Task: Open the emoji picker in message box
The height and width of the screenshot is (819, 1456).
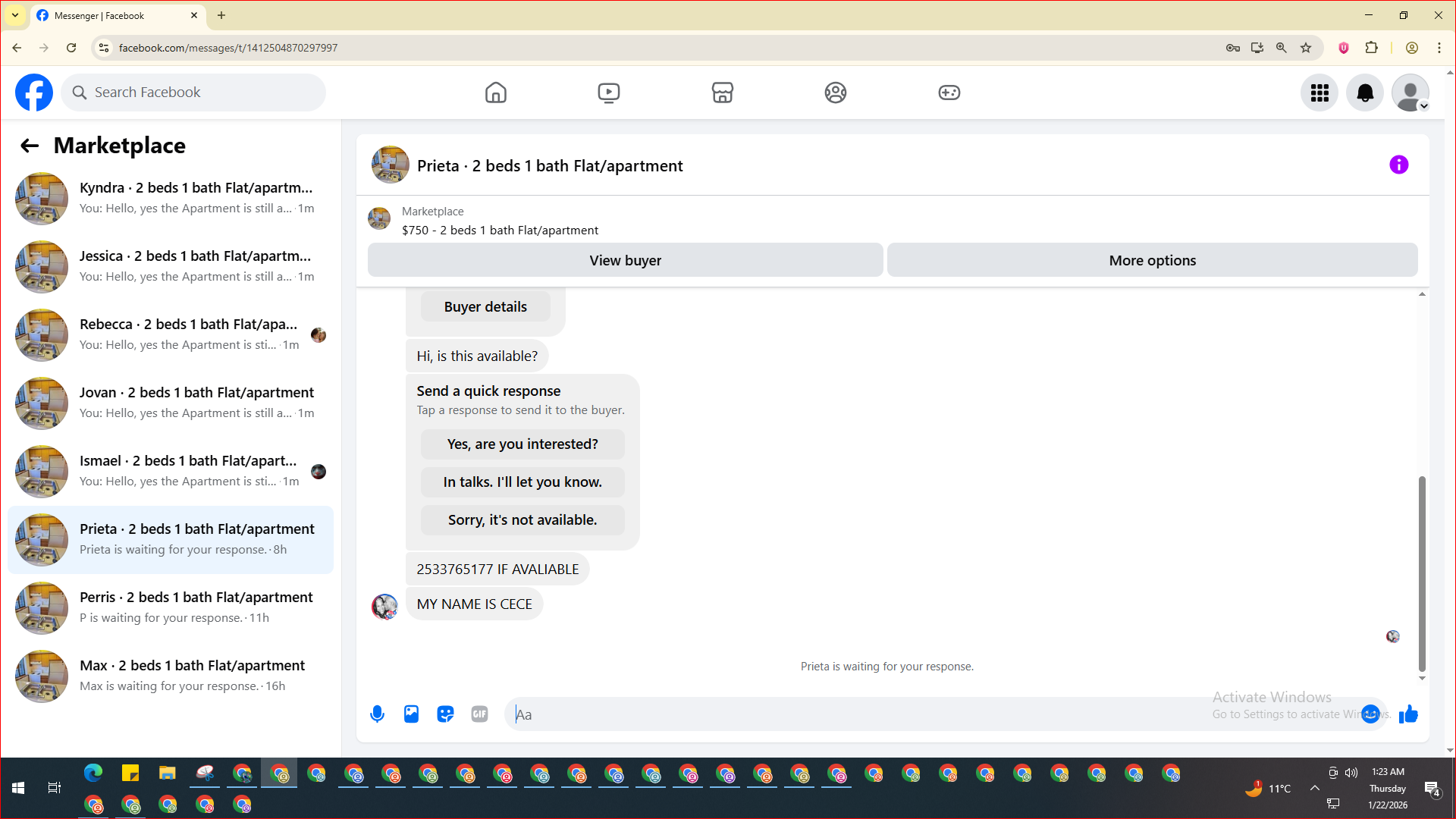Action: click(1370, 714)
